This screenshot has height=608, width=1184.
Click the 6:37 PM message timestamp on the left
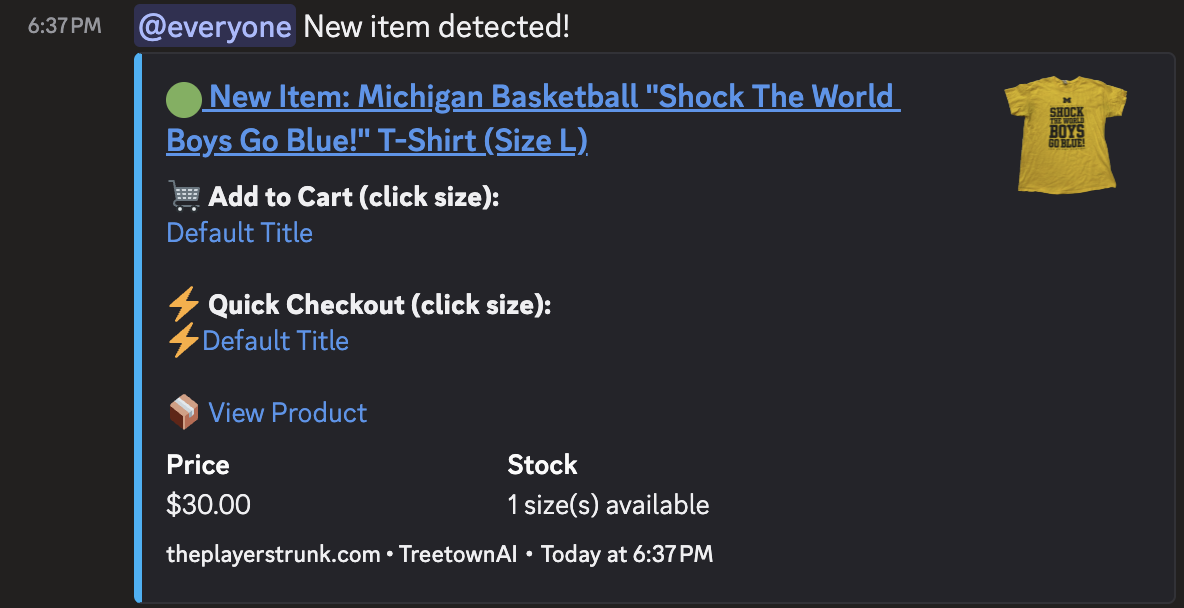64,26
